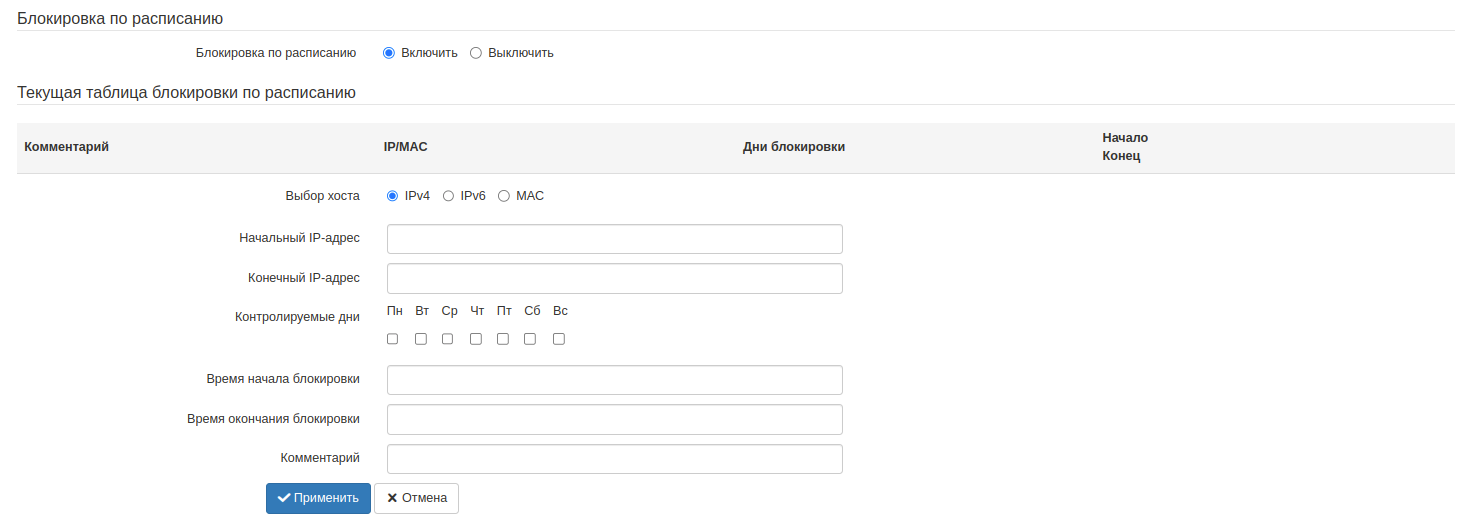Check the Вс (Sunday) checkbox
Viewport: 1467px width, 528px height.
click(x=559, y=339)
